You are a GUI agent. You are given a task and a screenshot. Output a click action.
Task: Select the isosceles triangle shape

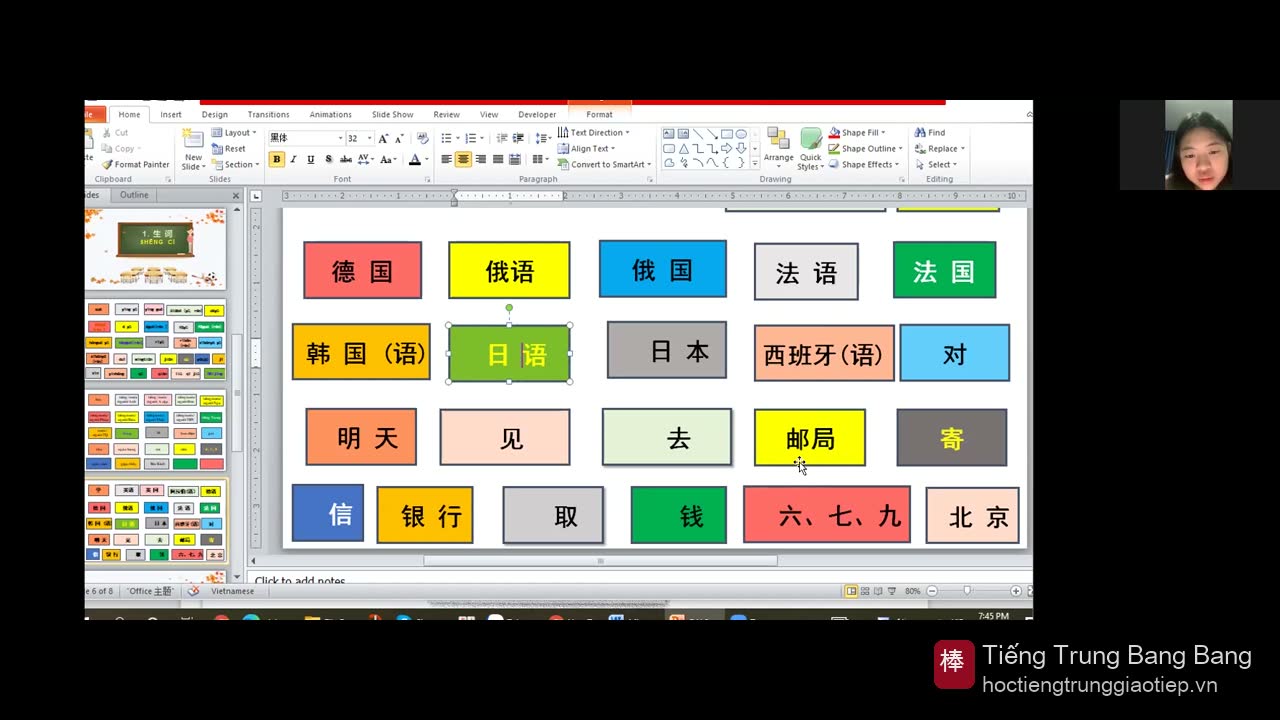coord(683,148)
